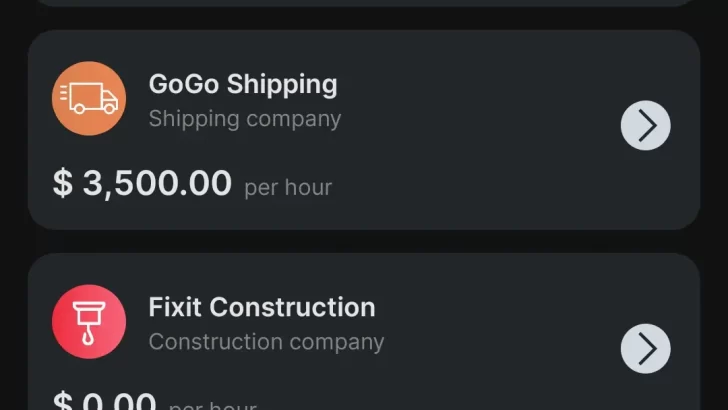
Task: Select the GoGo Shipping company name
Action: pos(243,84)
